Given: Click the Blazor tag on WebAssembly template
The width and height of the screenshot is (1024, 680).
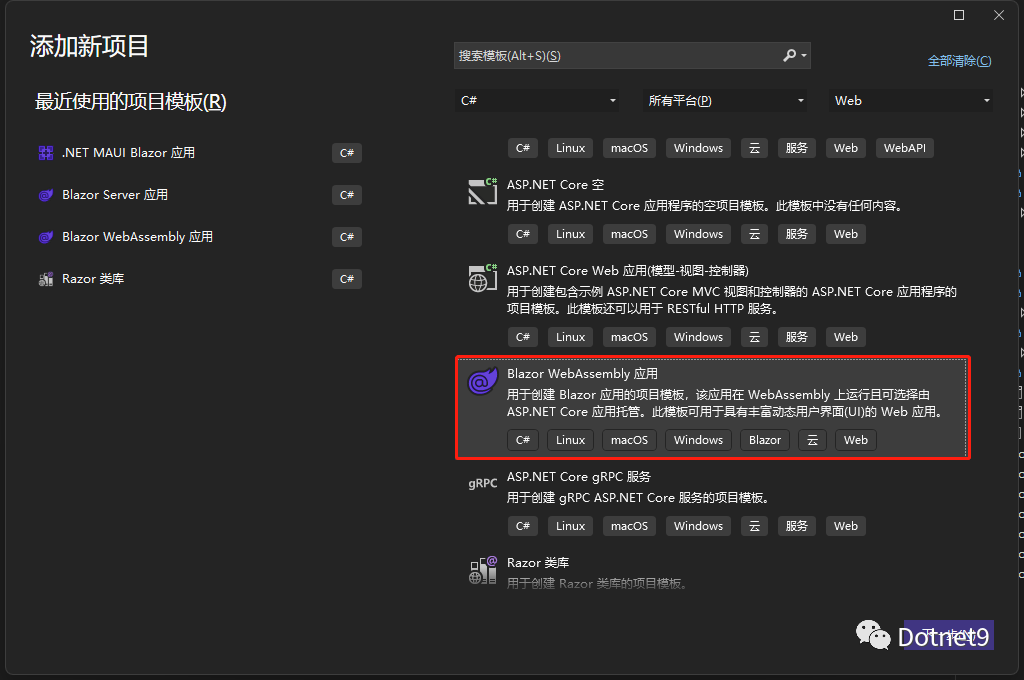Looking at the screenshot, I should point(765,440).
